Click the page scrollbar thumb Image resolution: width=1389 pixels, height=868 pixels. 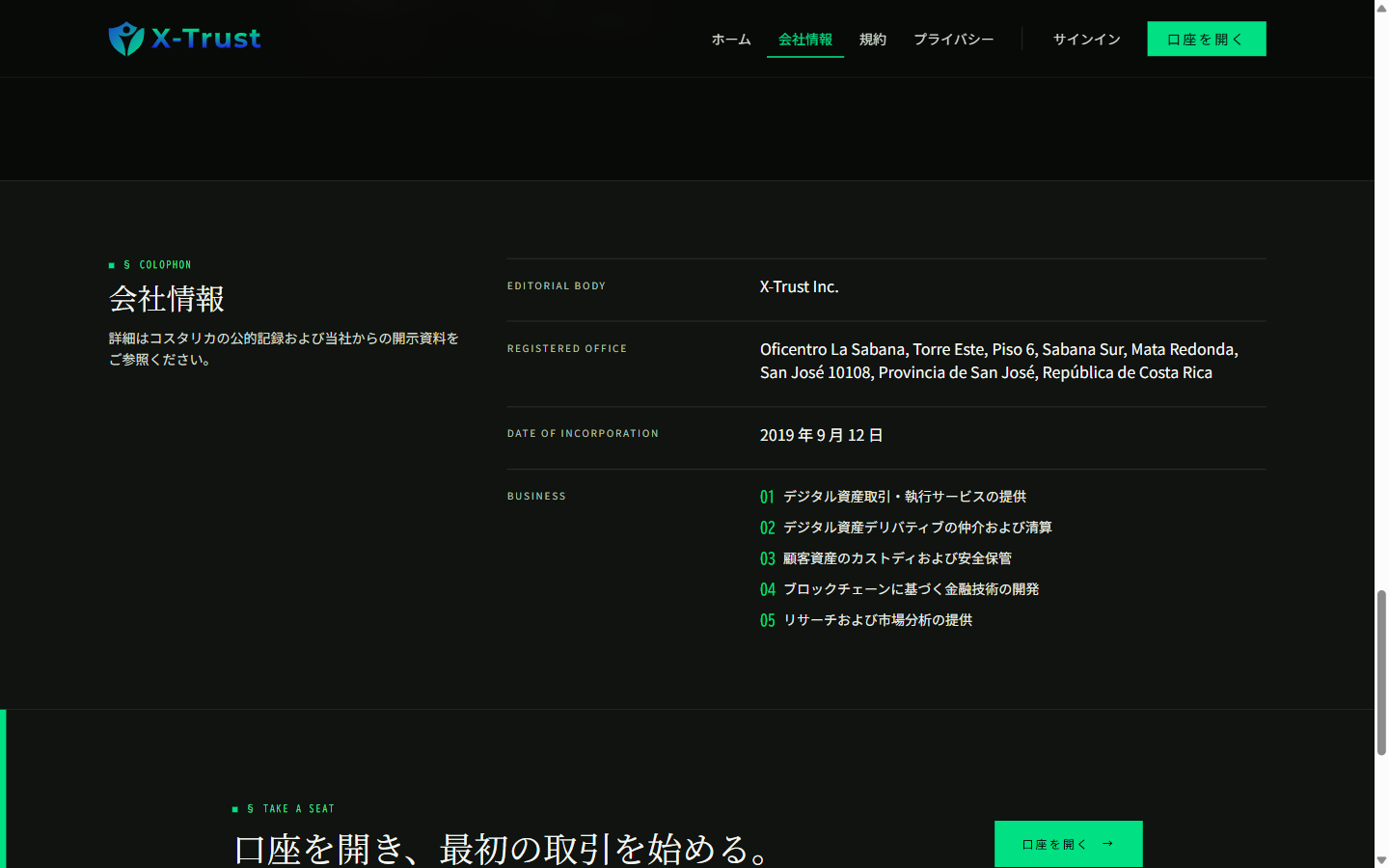tap(1381, 672)
